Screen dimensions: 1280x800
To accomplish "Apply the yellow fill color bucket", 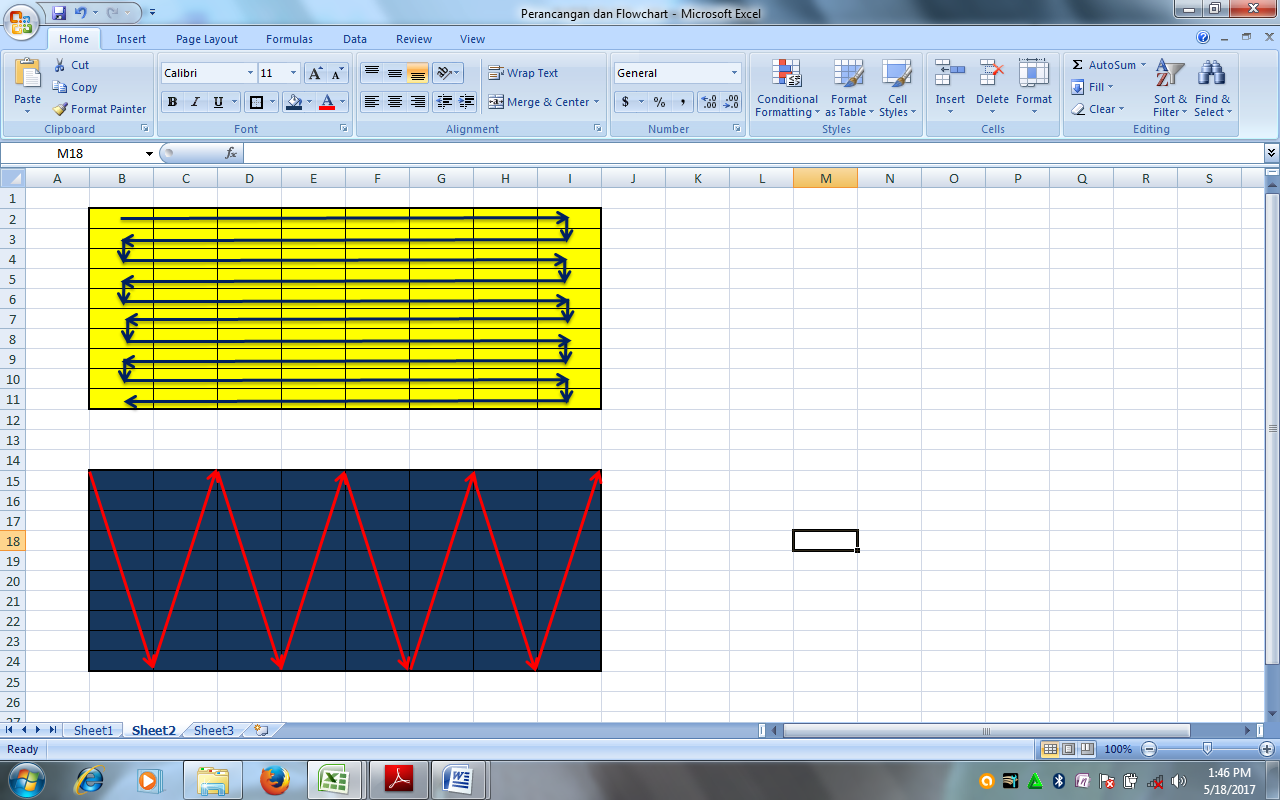I will point(293,102).
